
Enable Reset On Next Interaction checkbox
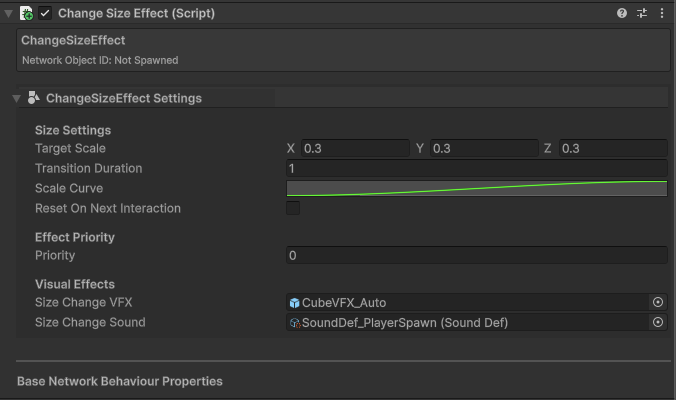(293, 208)
